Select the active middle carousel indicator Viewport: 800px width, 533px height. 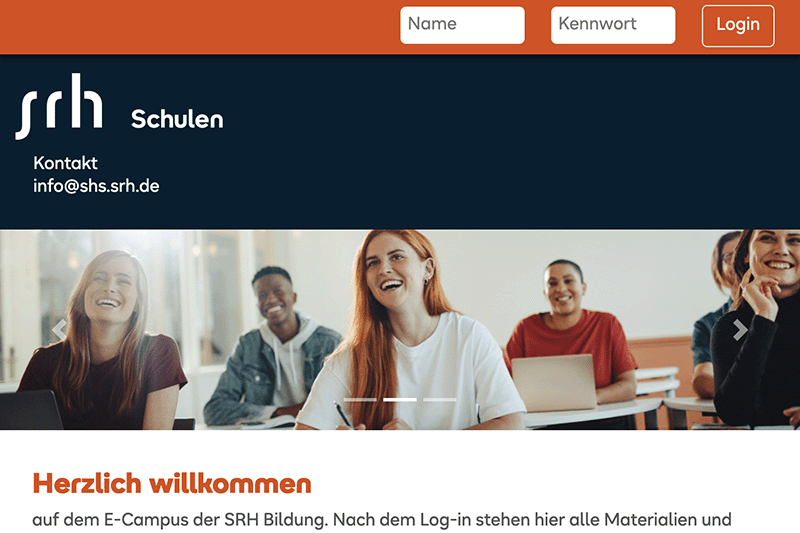pyautogui.click(x=400, y=400)
